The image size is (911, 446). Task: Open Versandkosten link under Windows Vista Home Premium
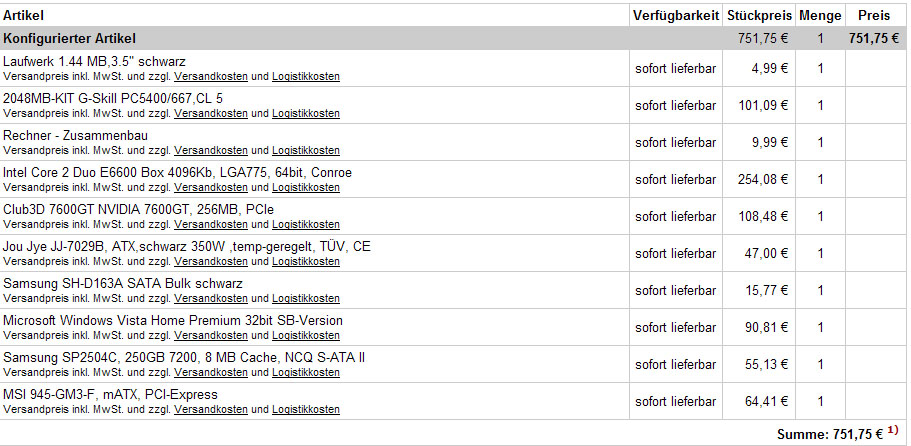pyautogui.click(x=210, y=335)
